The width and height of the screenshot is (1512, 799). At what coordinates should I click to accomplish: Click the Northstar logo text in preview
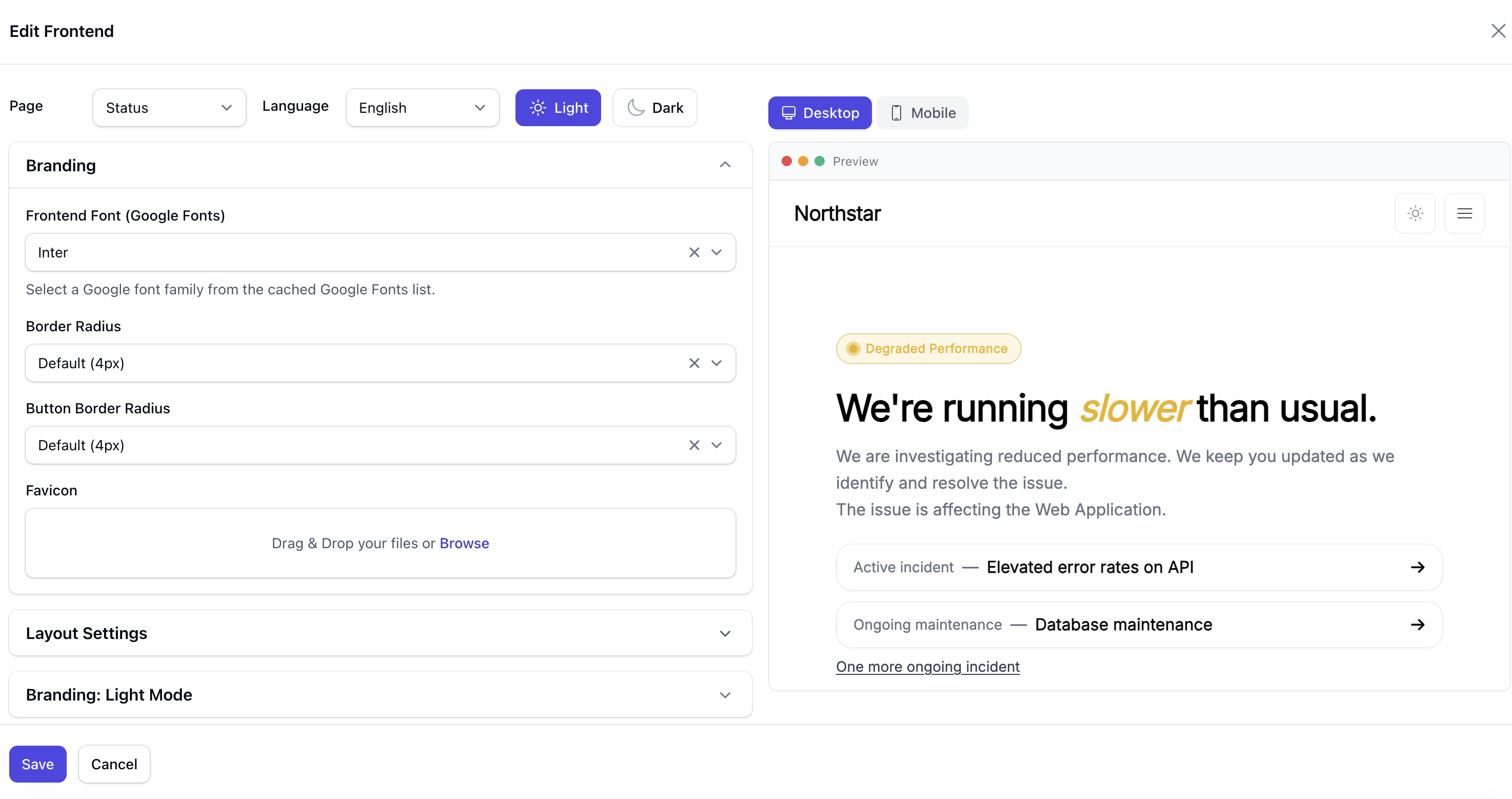coord(837,213)
